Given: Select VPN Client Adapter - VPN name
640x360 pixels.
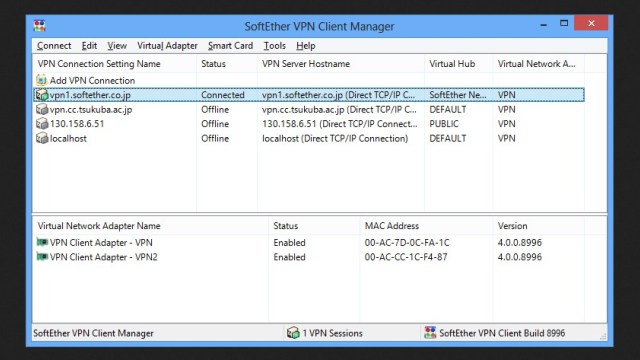Looking at the screenshot, I should point(101,242).
